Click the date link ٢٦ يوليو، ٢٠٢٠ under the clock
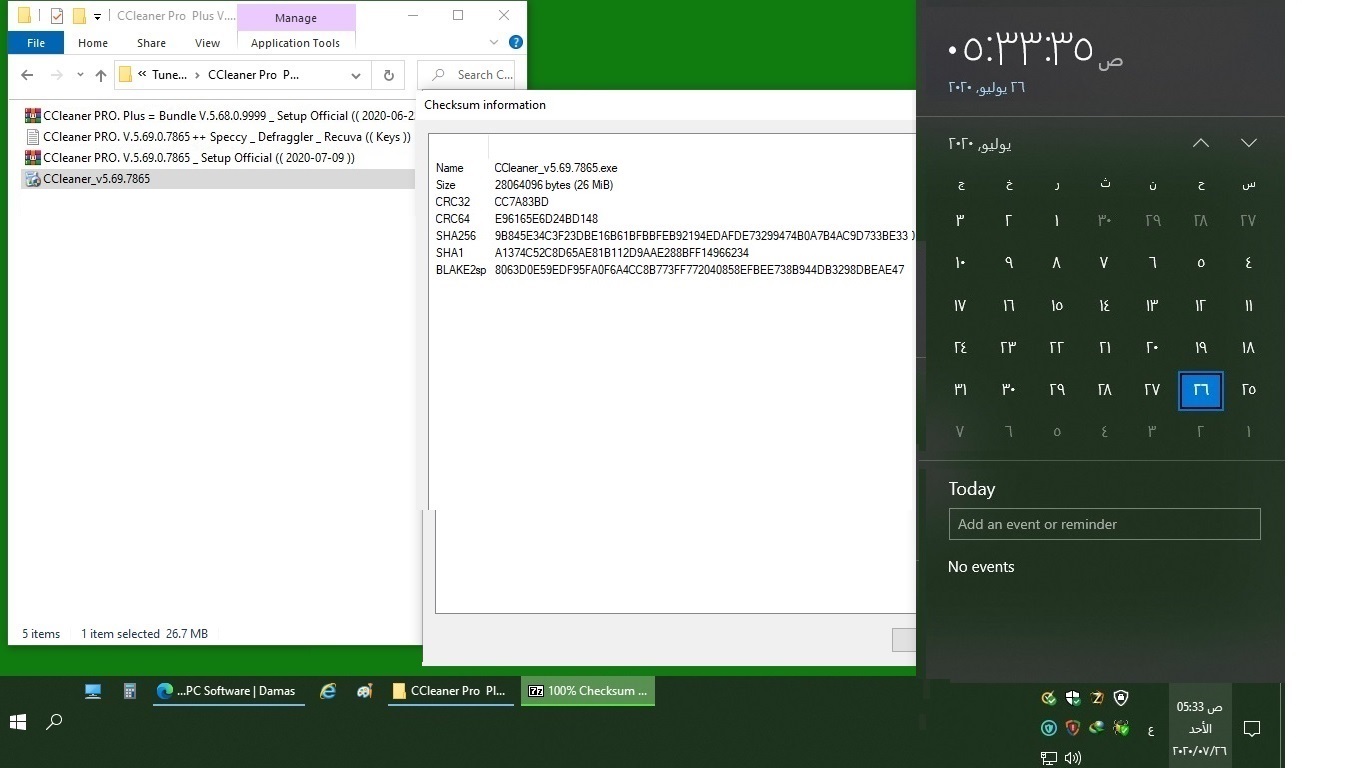The width and height of the screenshot is (1366, 768). click(987, 87)
